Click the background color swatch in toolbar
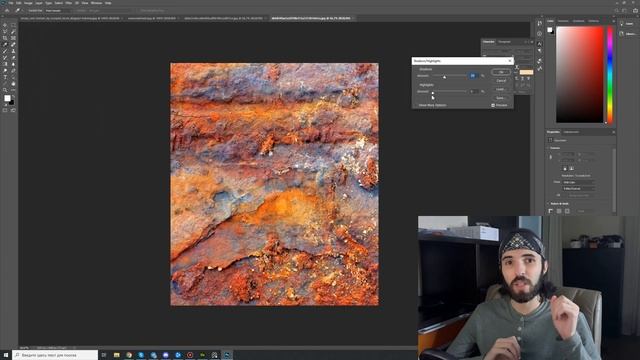 11,102
